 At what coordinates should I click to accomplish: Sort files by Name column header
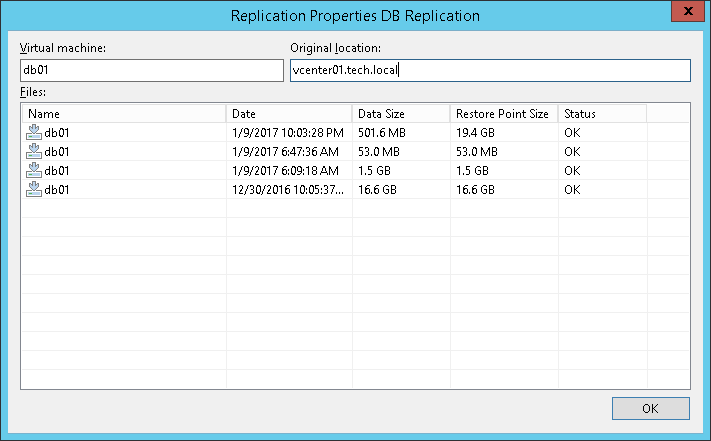tap(124, 114)
